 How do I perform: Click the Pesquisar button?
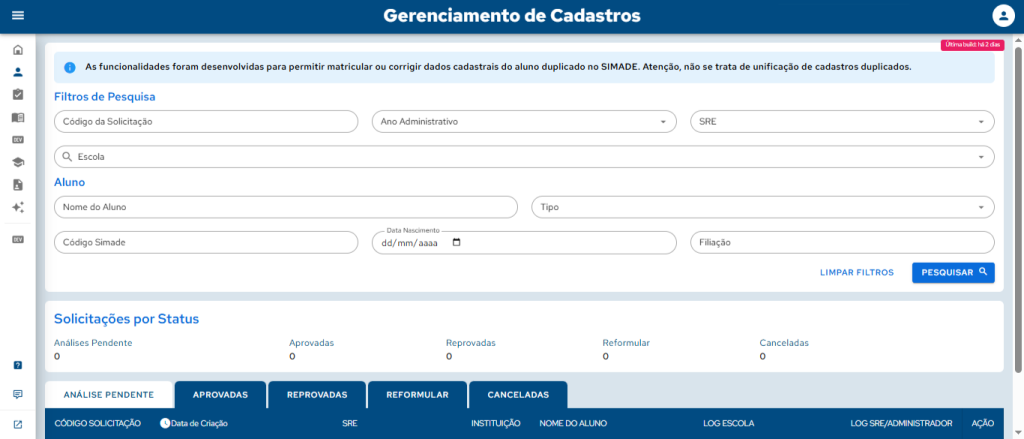point(953,272)
